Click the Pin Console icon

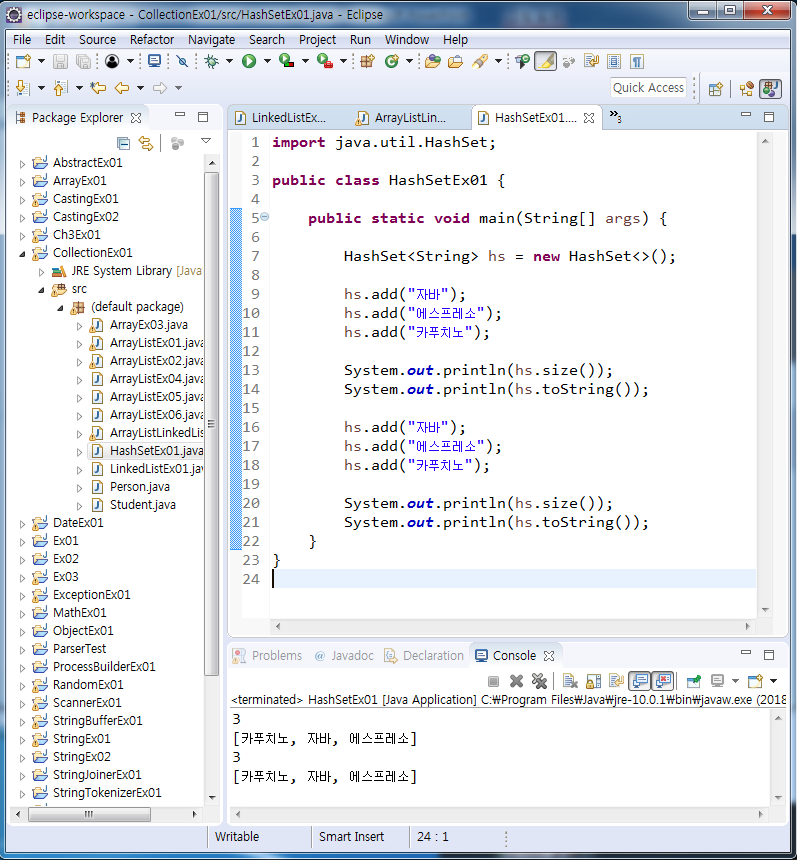click(693, 681)
